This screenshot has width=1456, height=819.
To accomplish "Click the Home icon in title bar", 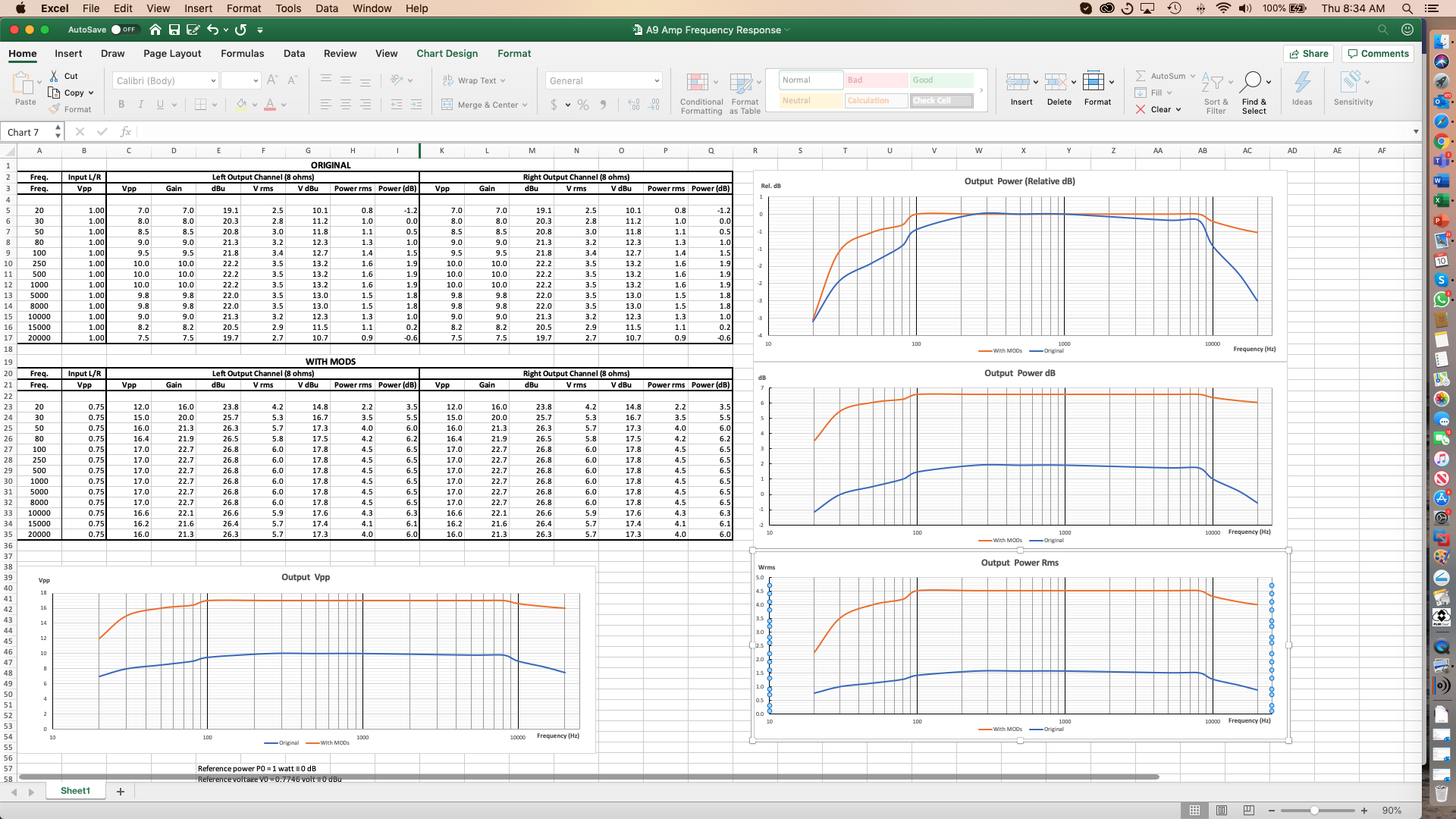I will click(155, 30).
